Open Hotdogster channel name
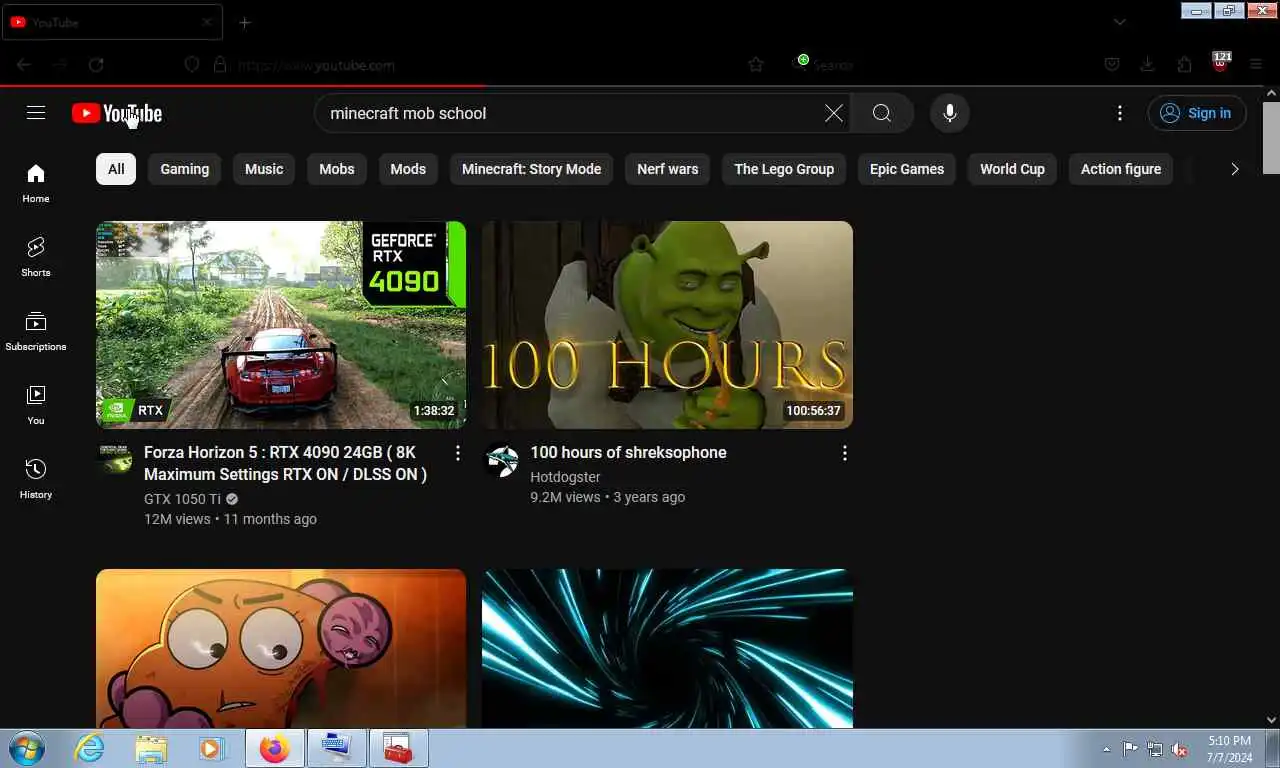Screen dimensions: 1280x768 pyautogui.click(x=565, y=477)
